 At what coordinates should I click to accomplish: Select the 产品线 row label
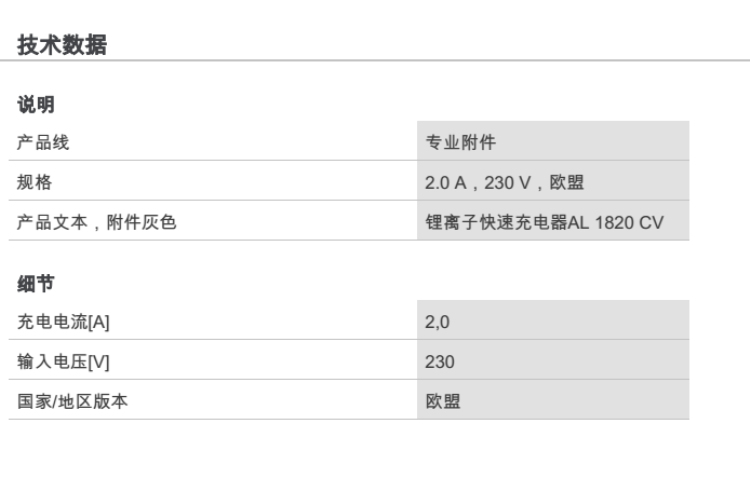(43, 142)
